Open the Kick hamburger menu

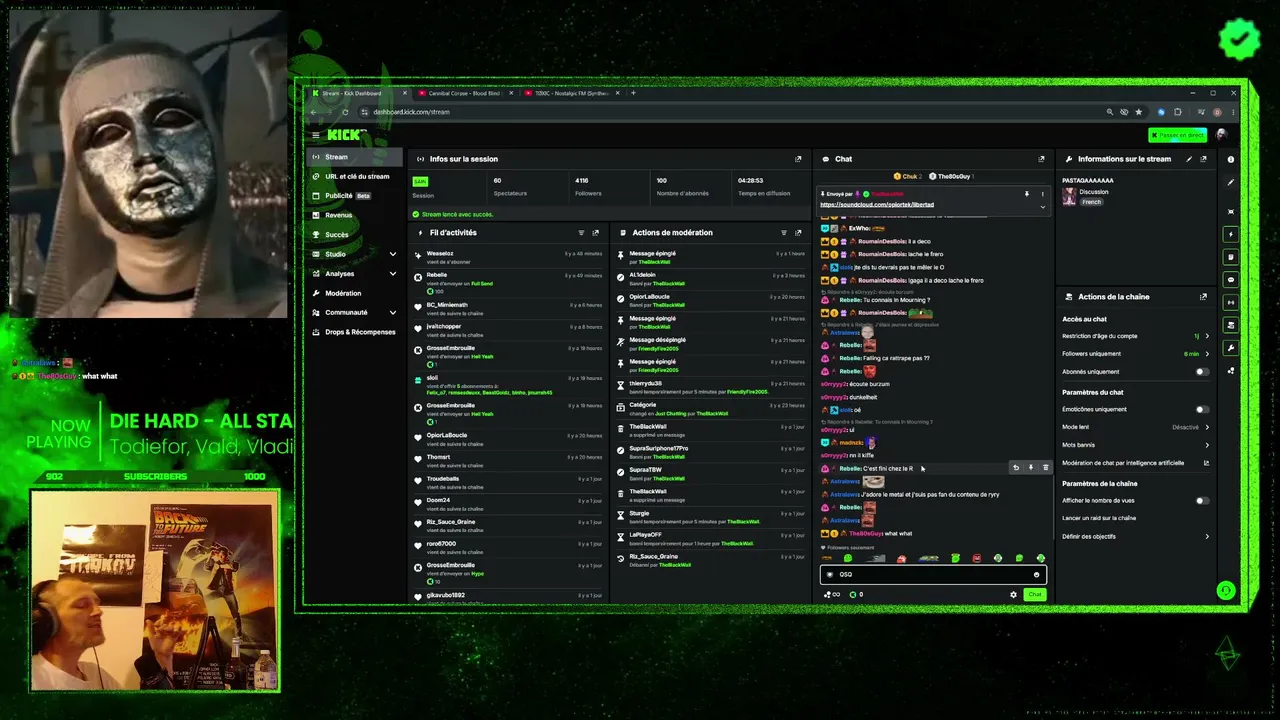[315, 135]
